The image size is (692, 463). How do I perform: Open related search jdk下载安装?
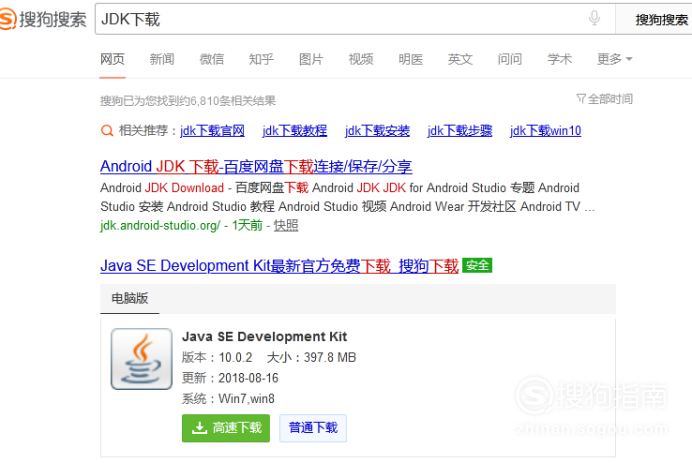(377, 131)
